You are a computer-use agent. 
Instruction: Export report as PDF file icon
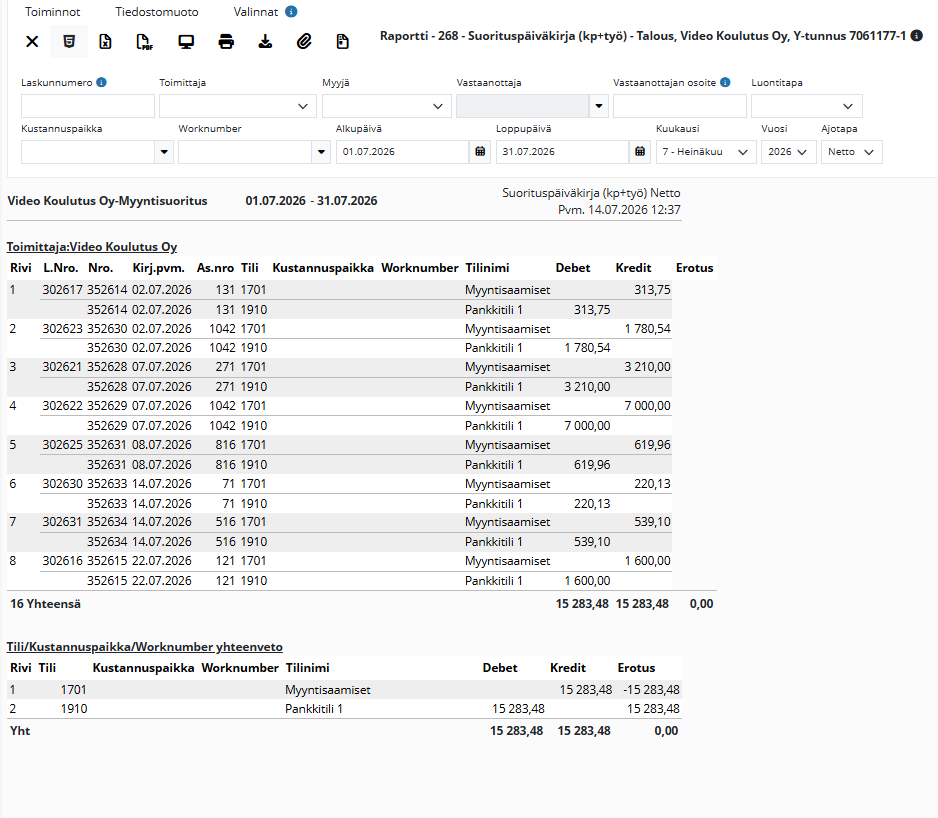coord(144,41)
